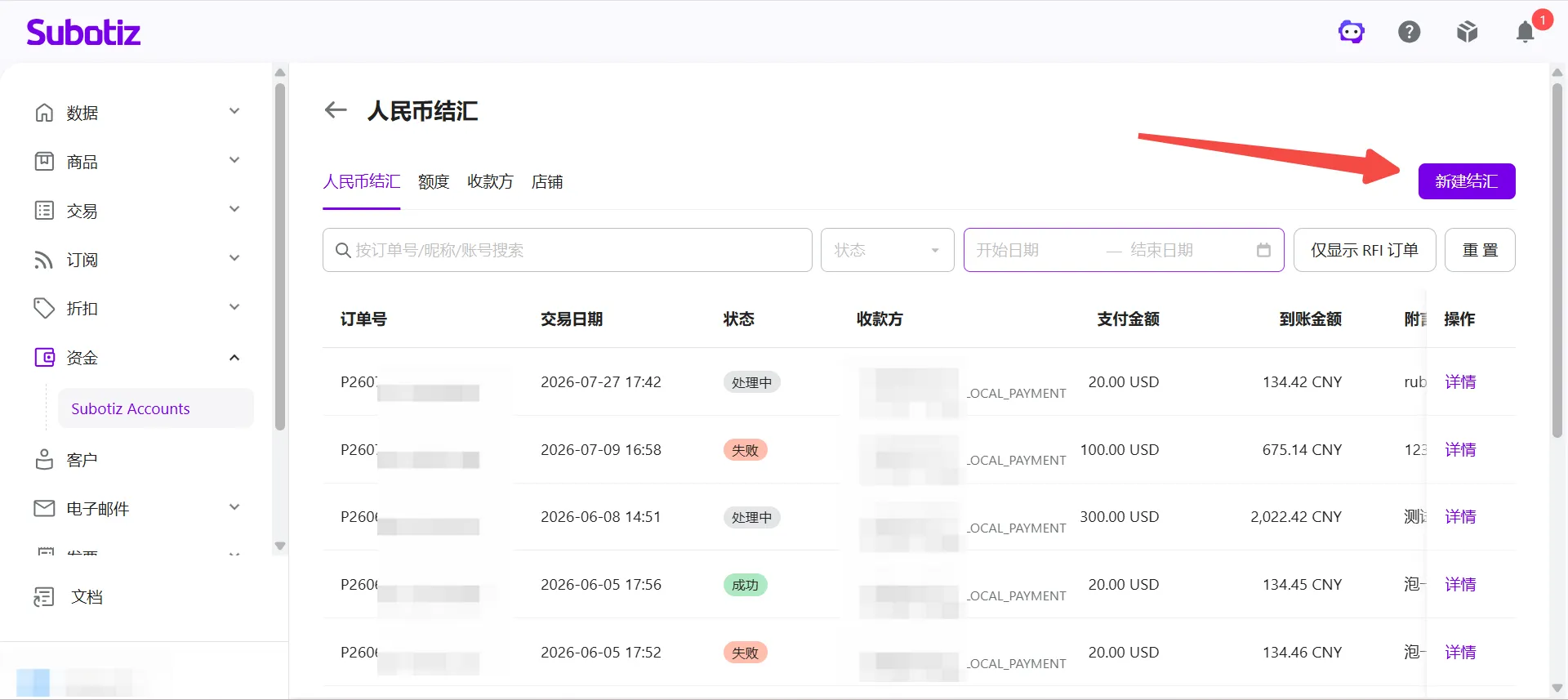
Task: Expand the 交易 menu chevron
Action: coord(234,209)
